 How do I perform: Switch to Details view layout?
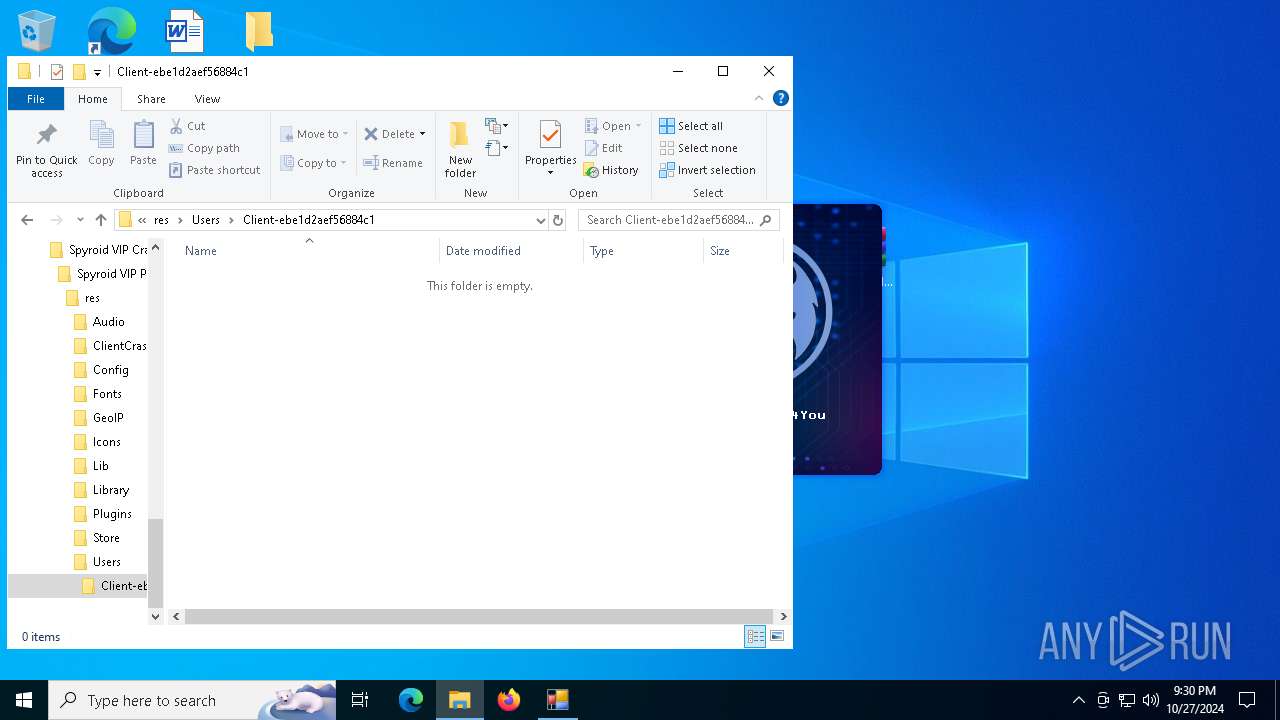pyautogui.click(x=755, y=637)
